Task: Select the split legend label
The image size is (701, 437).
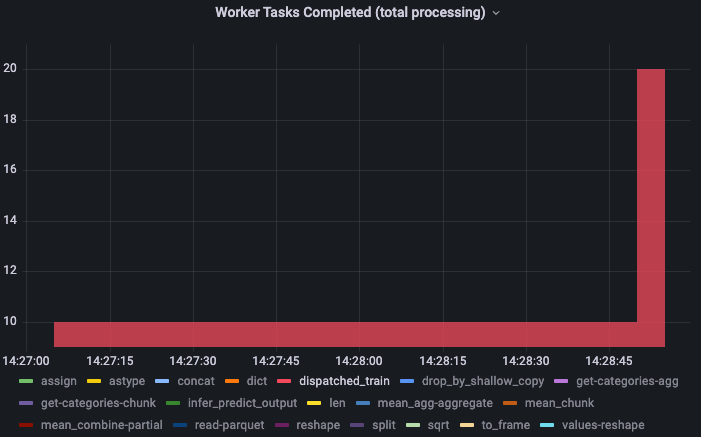Action: (384, 425)
